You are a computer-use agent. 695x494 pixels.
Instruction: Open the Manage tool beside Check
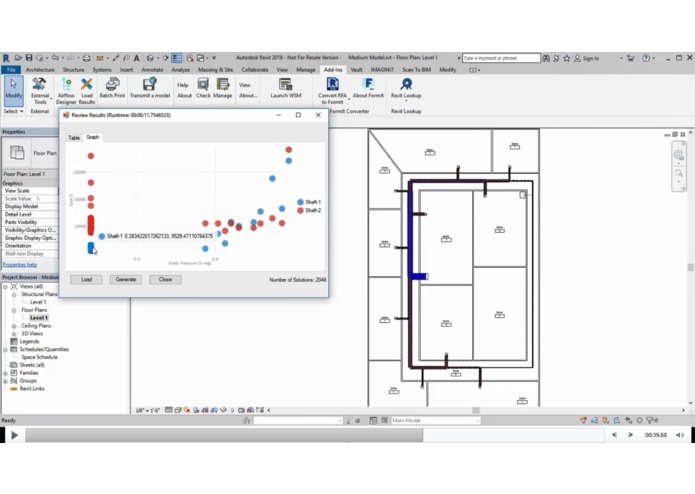tap(223, 88)
